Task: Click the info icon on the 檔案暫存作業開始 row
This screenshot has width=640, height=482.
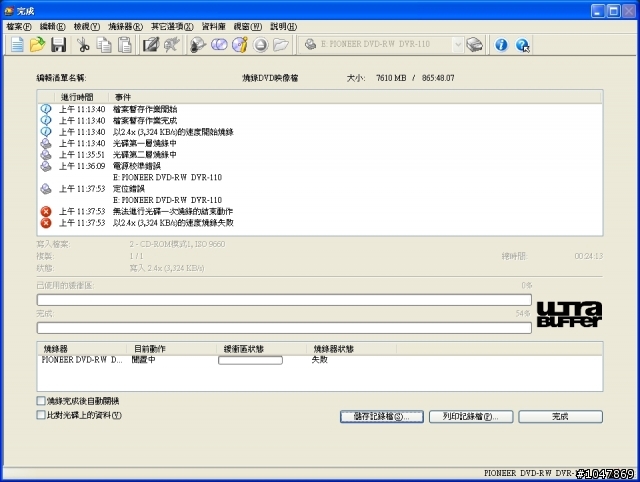Action: (46, 109)
